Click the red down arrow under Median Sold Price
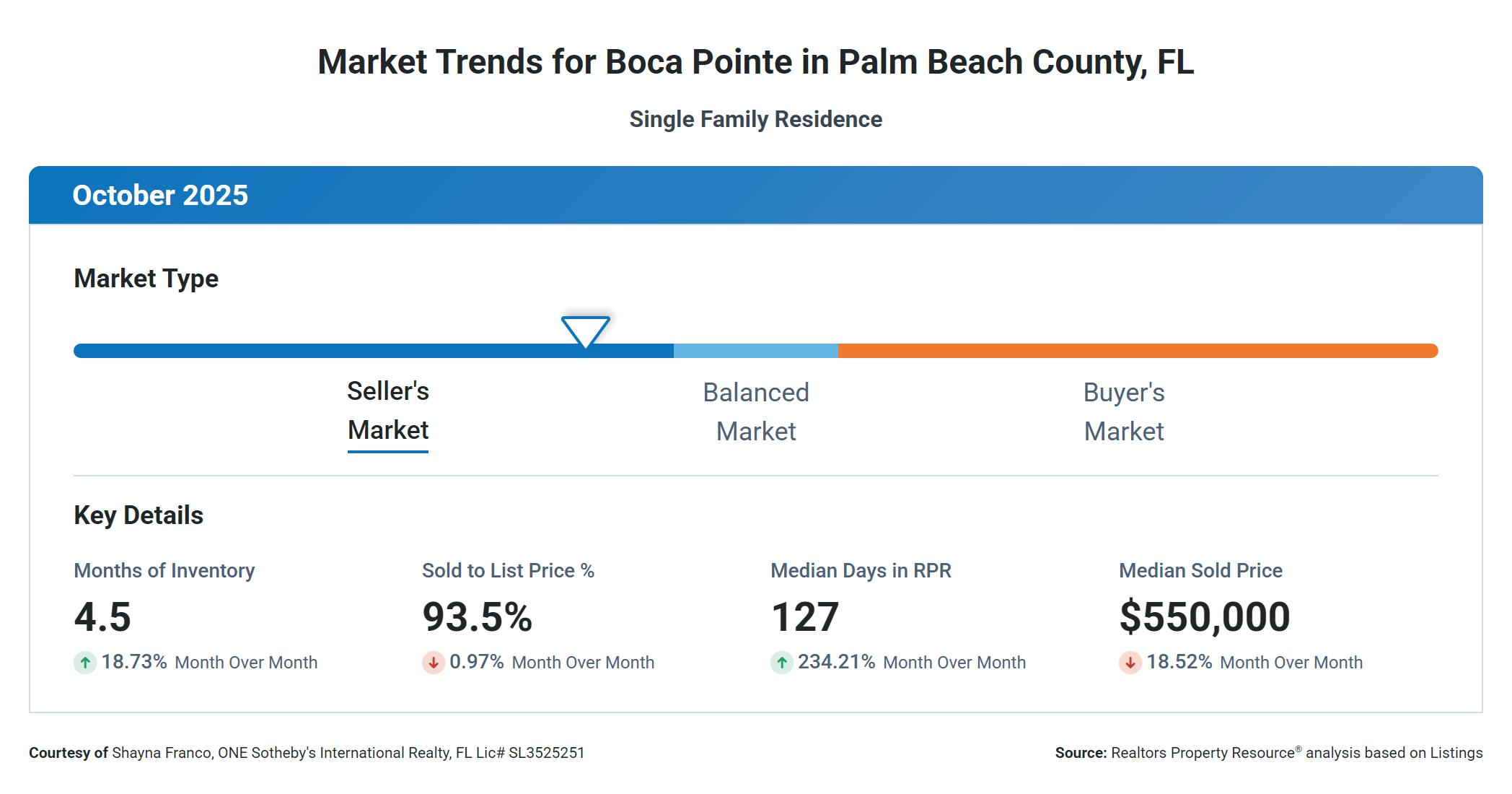The image size is (1512, 794). tap(1130, 663)
